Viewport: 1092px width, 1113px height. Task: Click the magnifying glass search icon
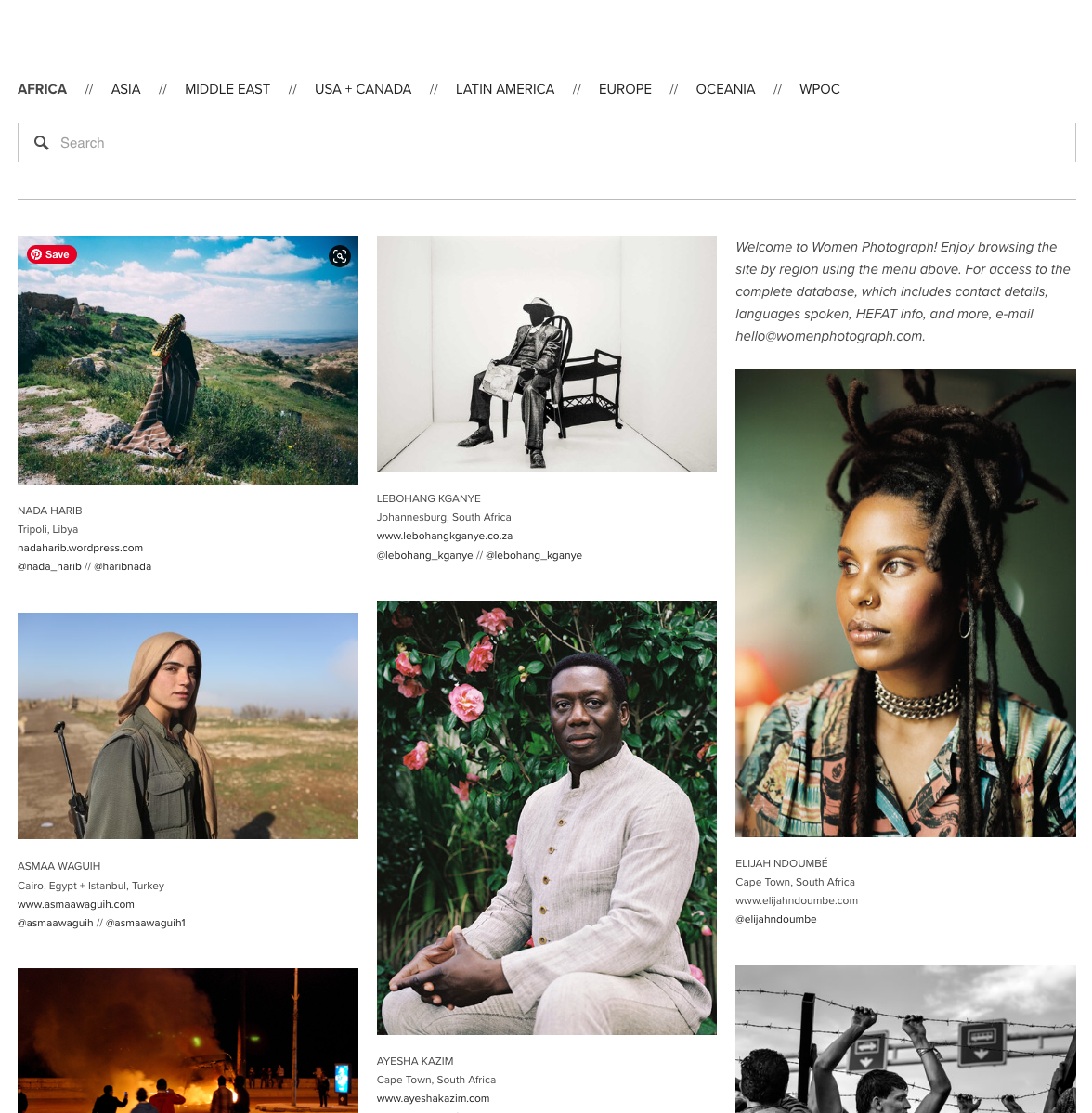point(42,143)
